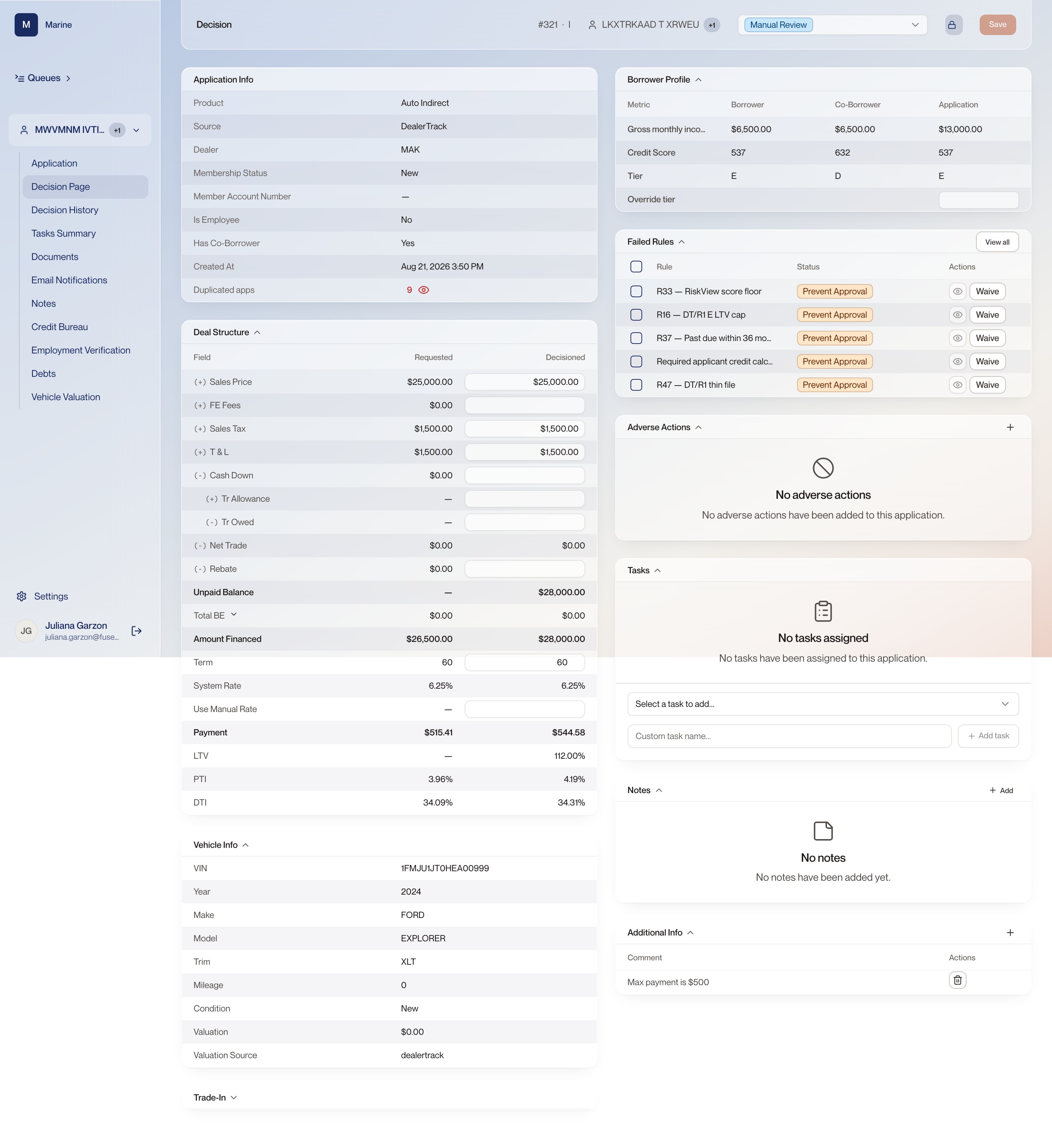Image resolution: width=1052 pixels, height=1148 pixels.
Task: Tick the R47 DT/R1 thin file checkbox
Action: (636, 385)
